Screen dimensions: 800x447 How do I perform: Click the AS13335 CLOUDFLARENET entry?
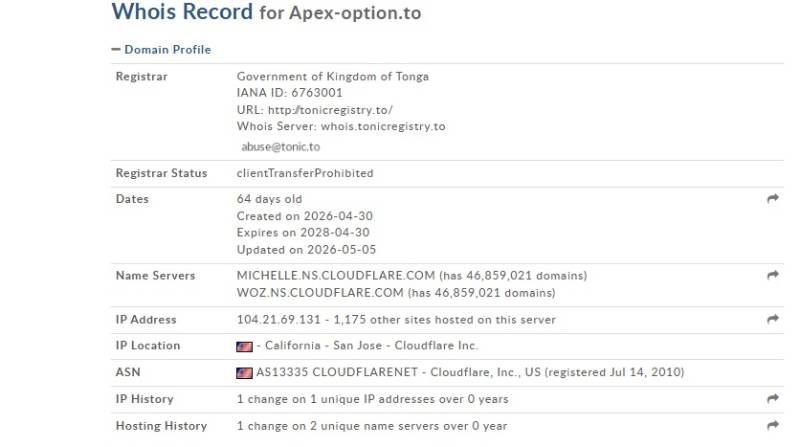pos(337,372)
